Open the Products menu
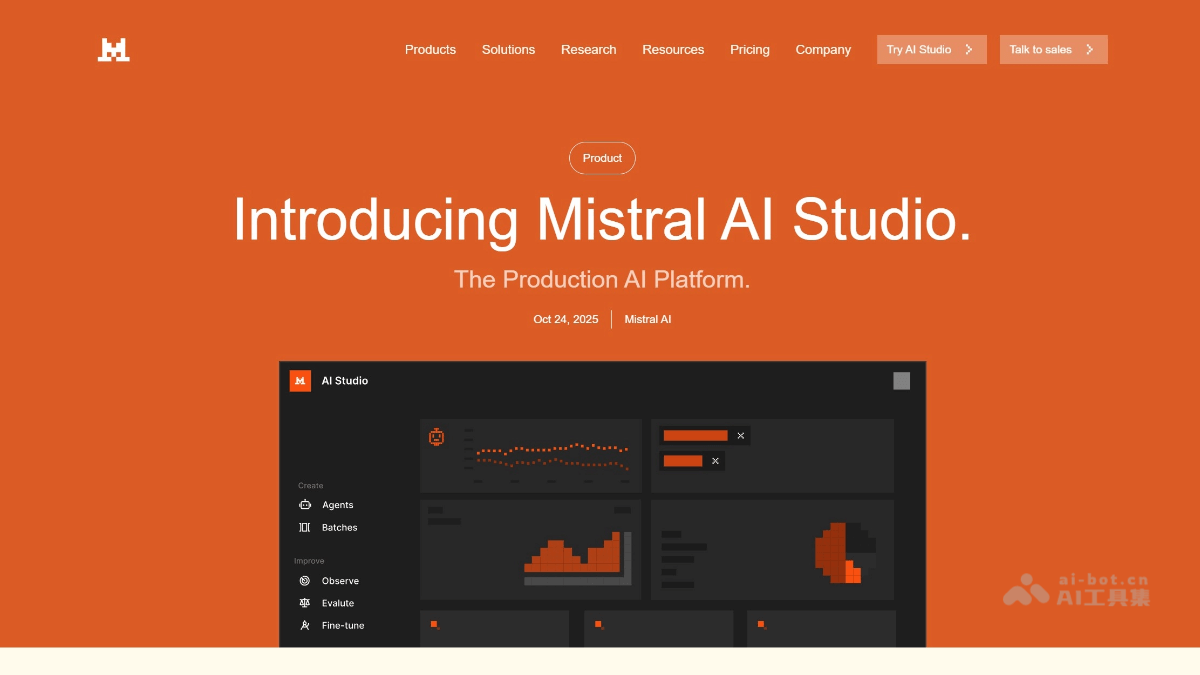The image size is (1200, 675). [430, 49]
